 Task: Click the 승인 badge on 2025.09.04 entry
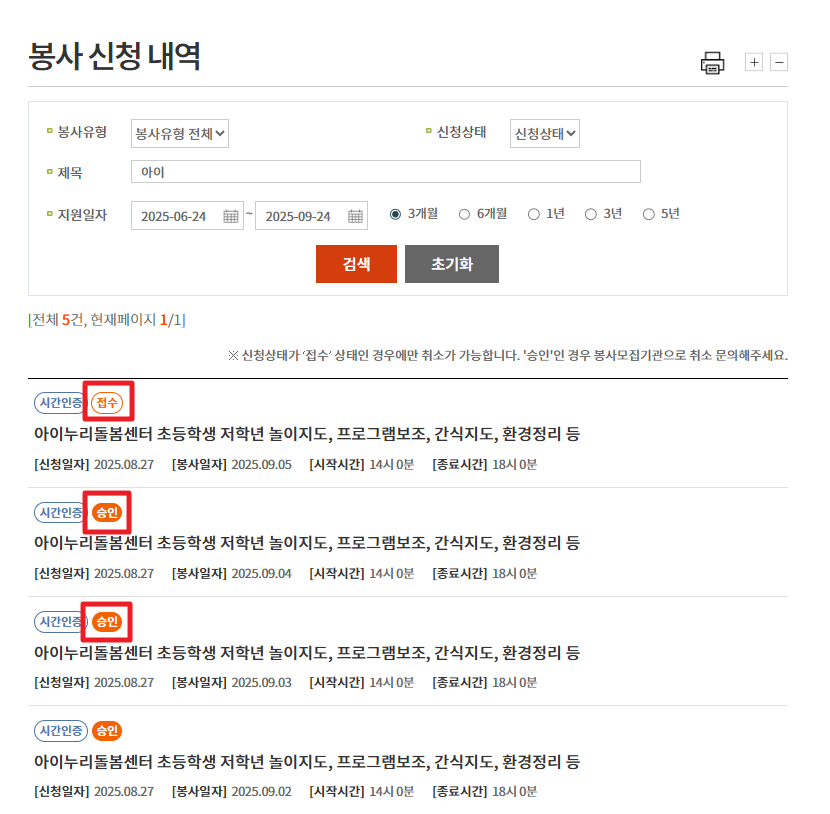[107, 512]
